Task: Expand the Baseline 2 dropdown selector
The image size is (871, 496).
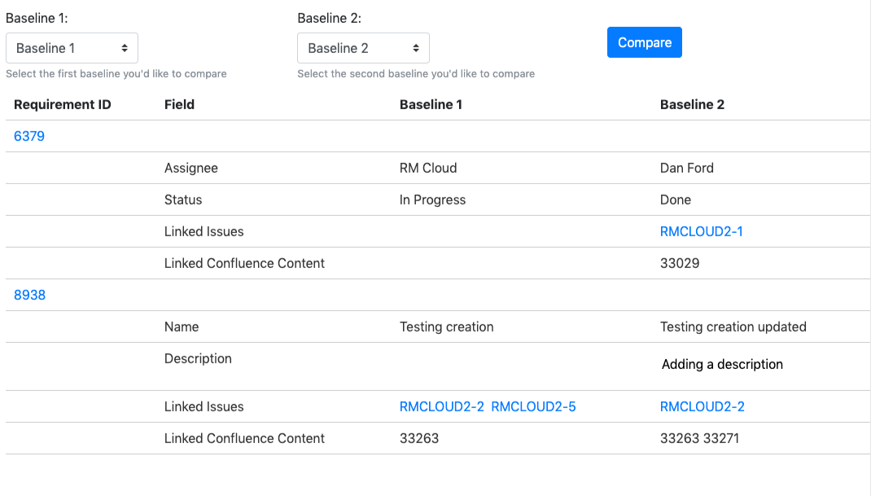Action: [363, 48]
